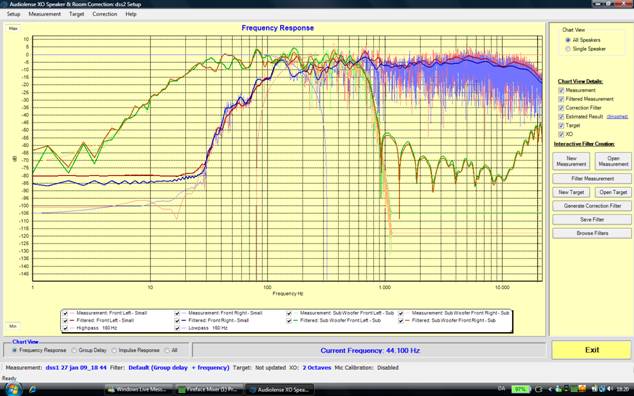The height and width of the screenshot is (396, 634).
Task: Click the Max button above the dB axis
Action: click(13, 29)
